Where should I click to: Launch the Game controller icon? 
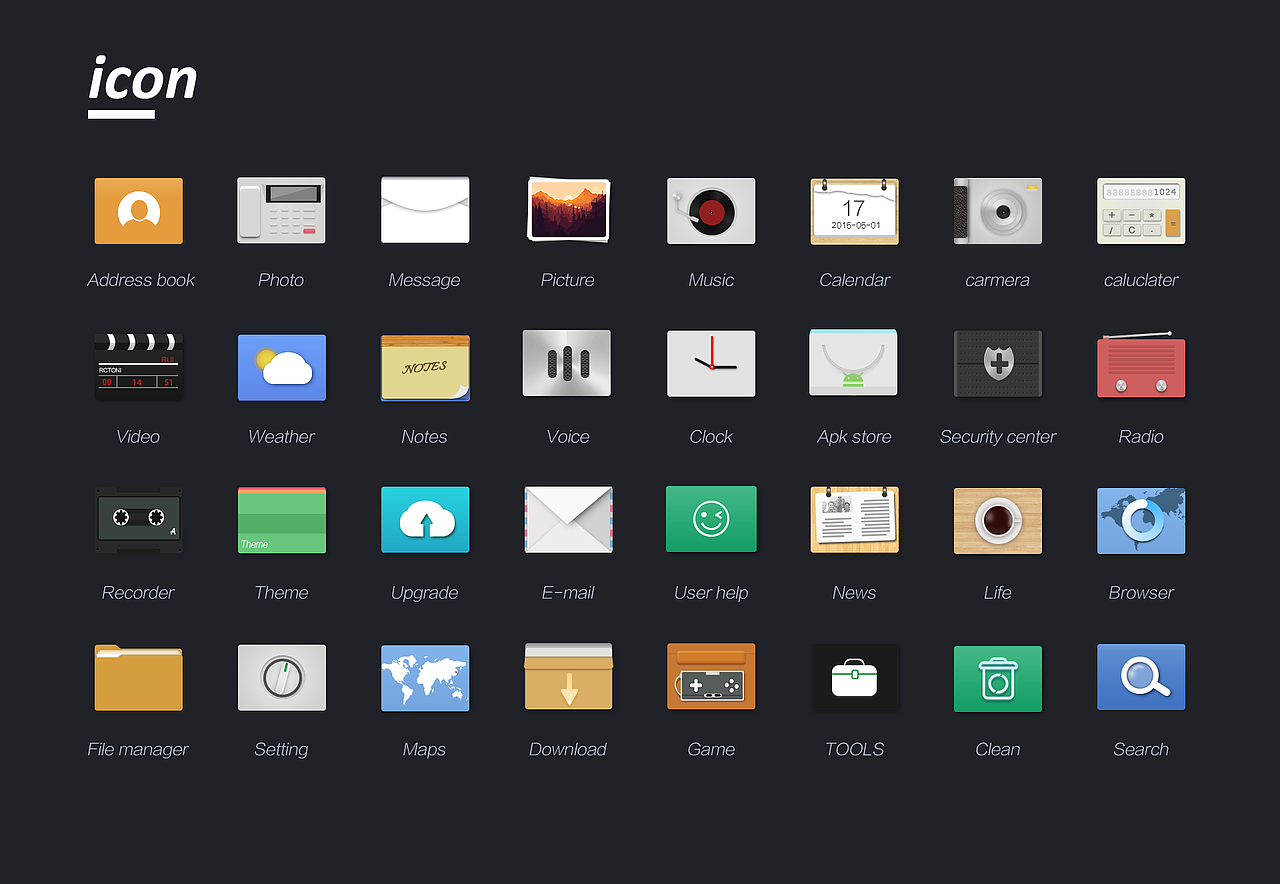(711, 677)
